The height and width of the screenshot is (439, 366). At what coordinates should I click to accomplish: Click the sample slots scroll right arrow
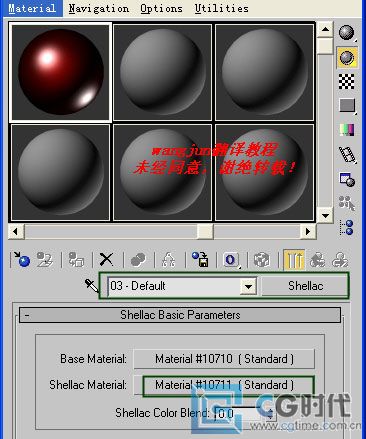point(308,231)
